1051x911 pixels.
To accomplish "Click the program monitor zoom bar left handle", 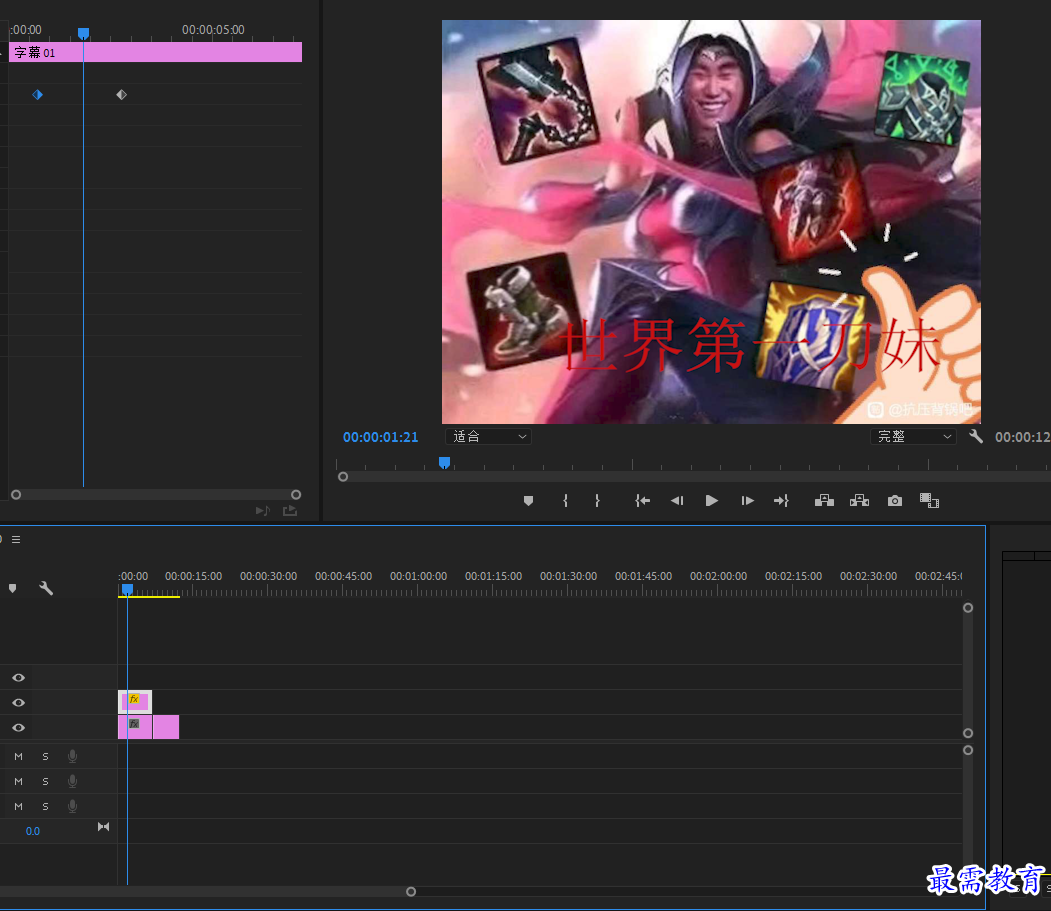I will [x=343, y=477].
